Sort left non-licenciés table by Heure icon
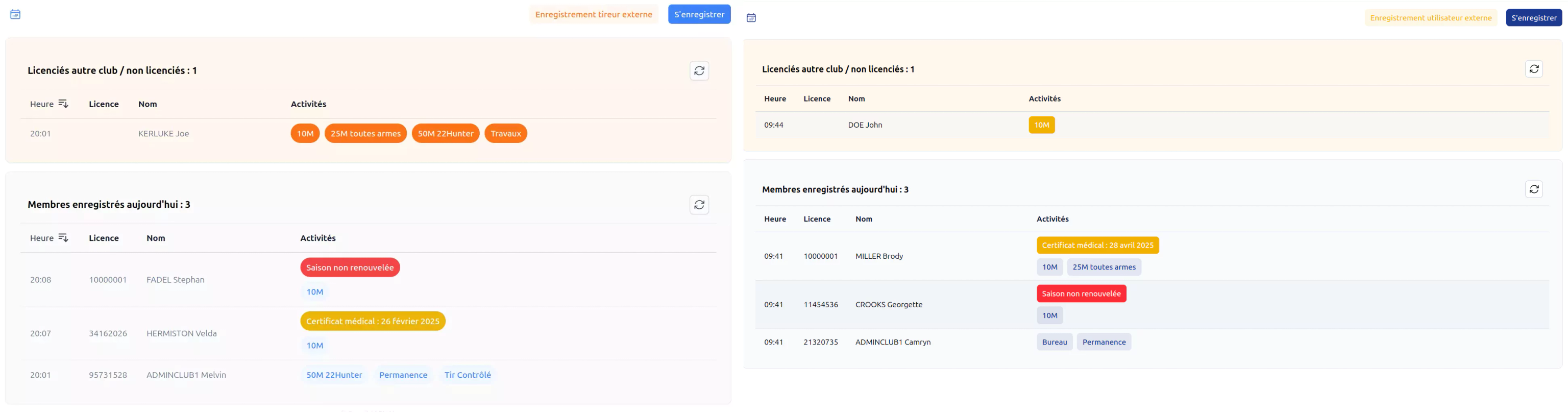Viewport: 1568px width, 415px height. pos(63,104)
